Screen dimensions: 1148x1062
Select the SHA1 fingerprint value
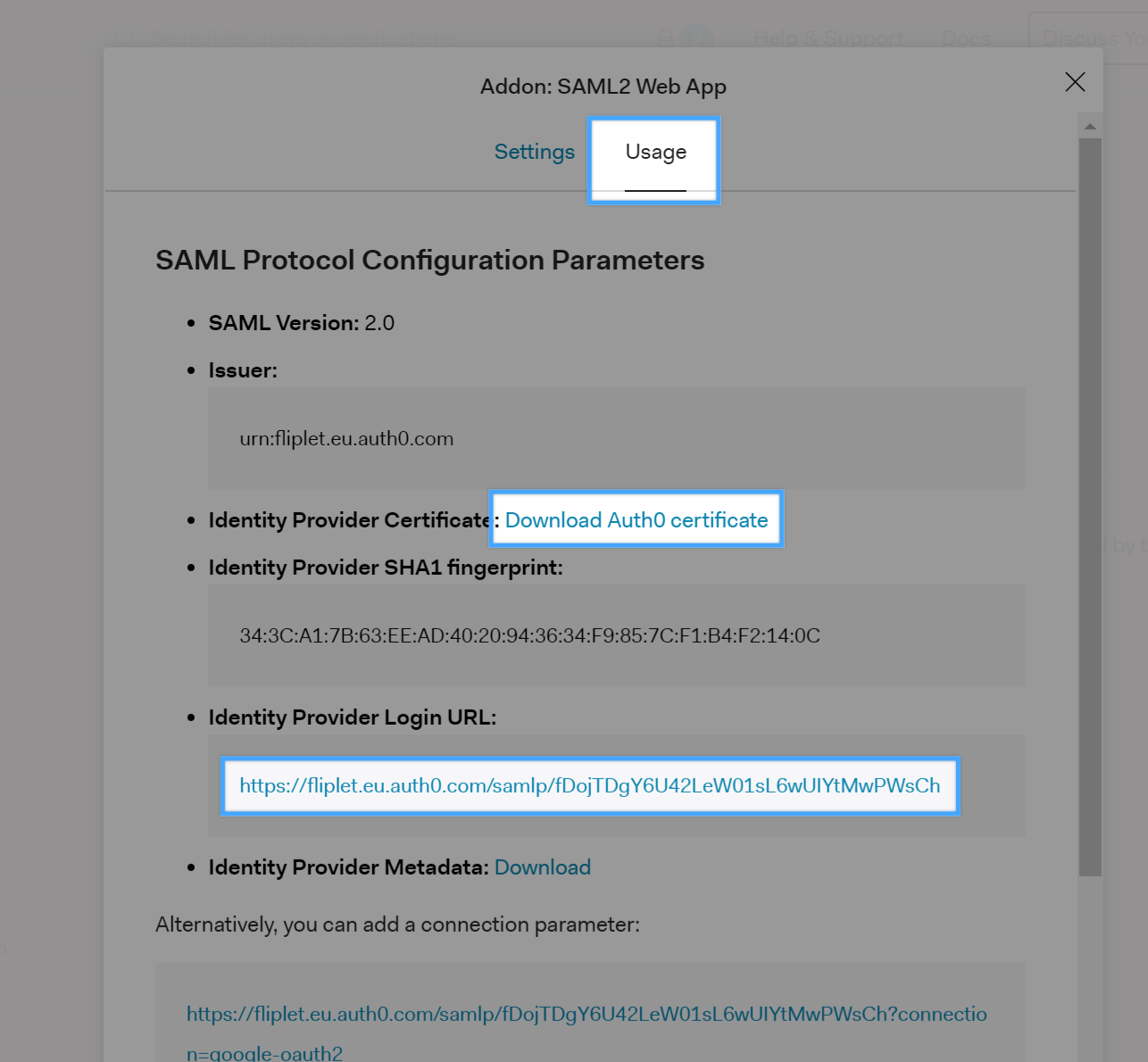tap(529, 635)
